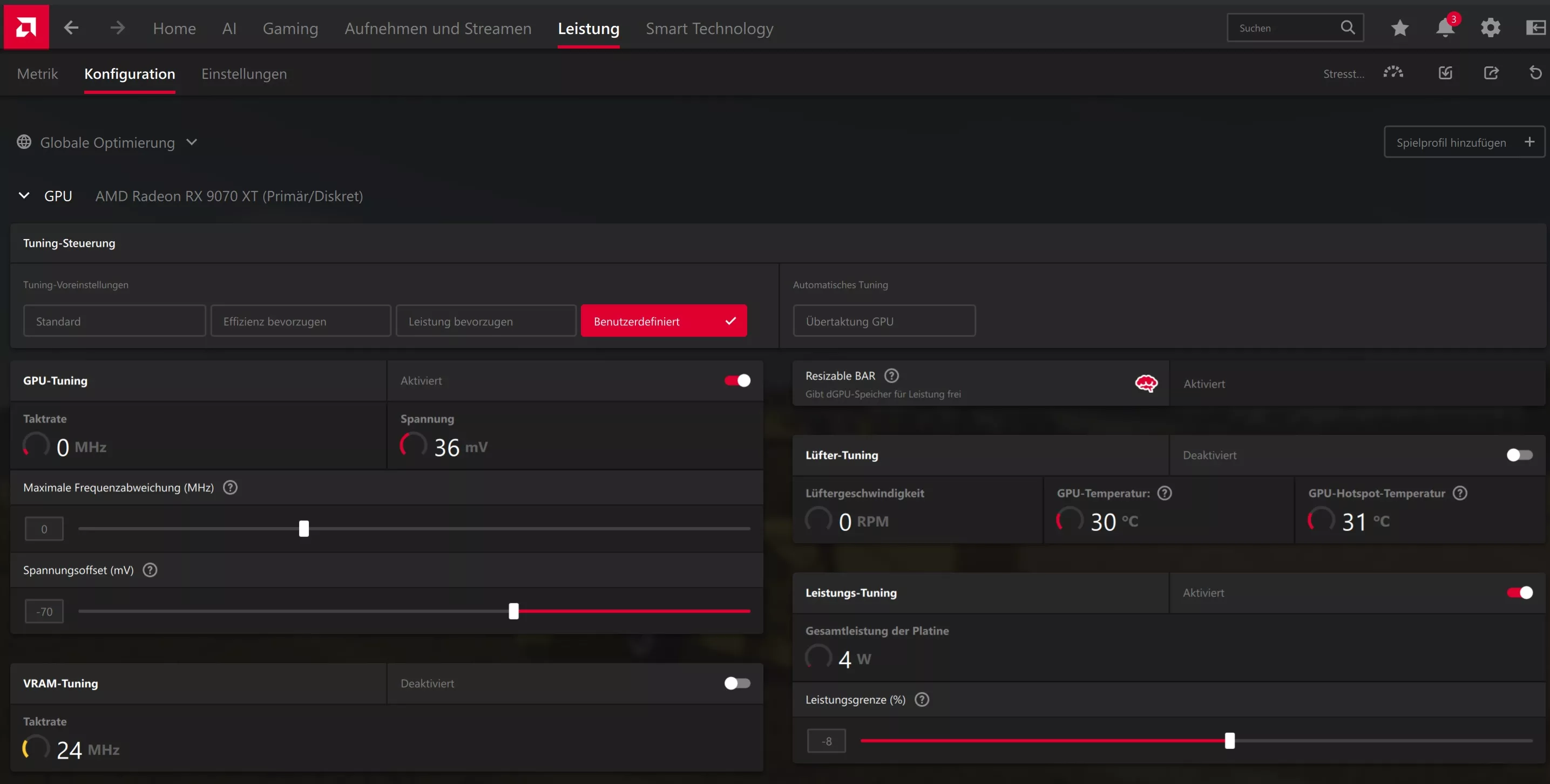1550x784 pixels.
Task: Switch to the Konfiguration subtab
Action: pos(130,73)
